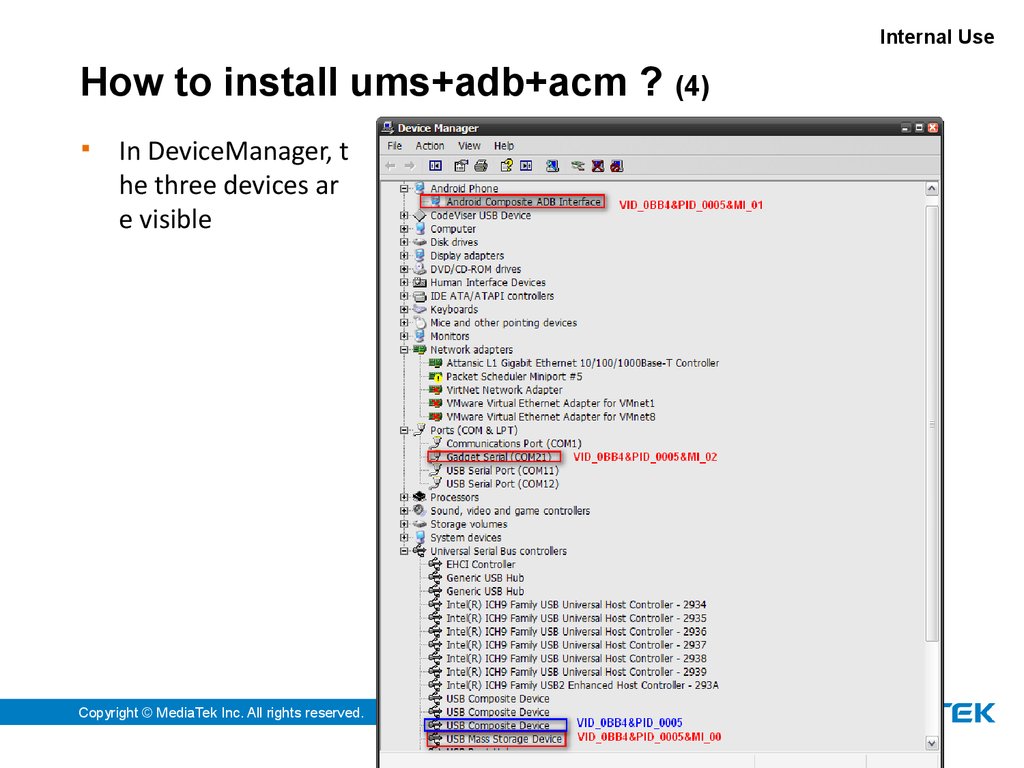Select USB Serial Port (COM11)
Viewport: 1024px width, 768px height.
point(502,471)
